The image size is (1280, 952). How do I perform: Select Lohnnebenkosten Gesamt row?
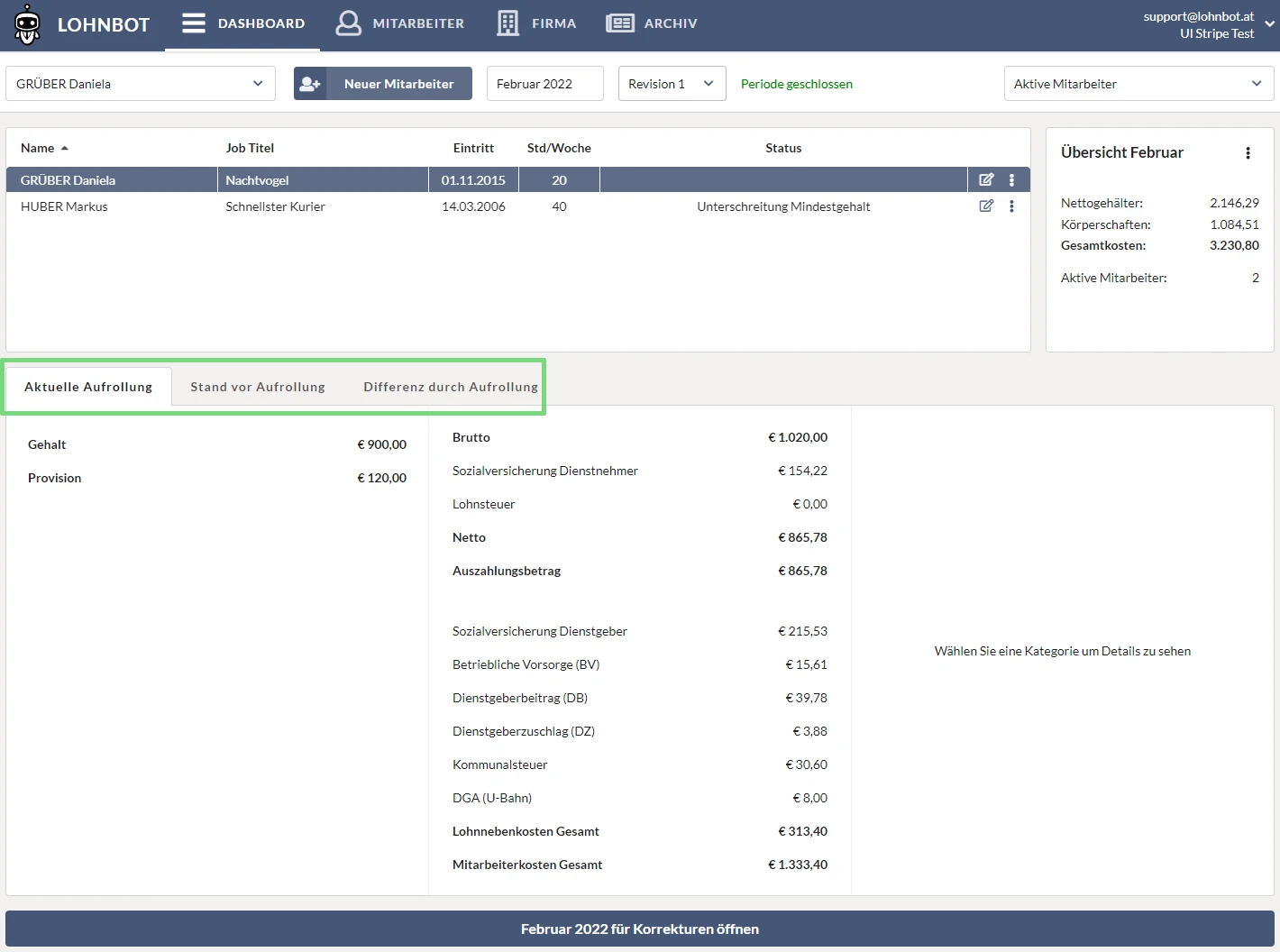point(640,831)
